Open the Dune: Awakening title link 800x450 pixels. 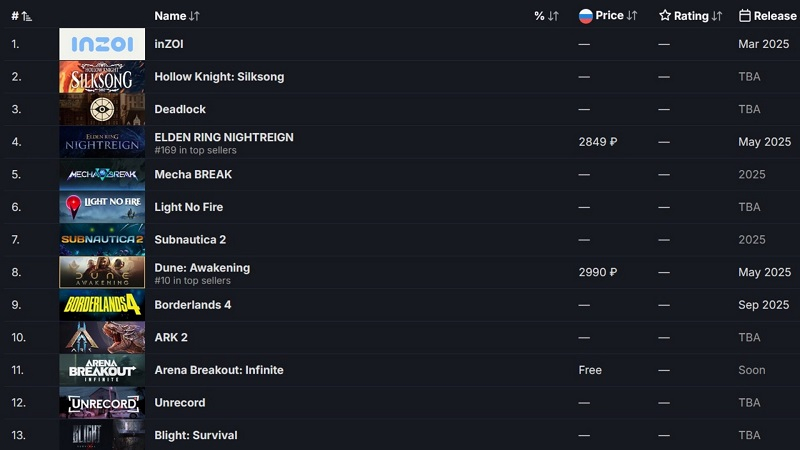coord(202,268)
